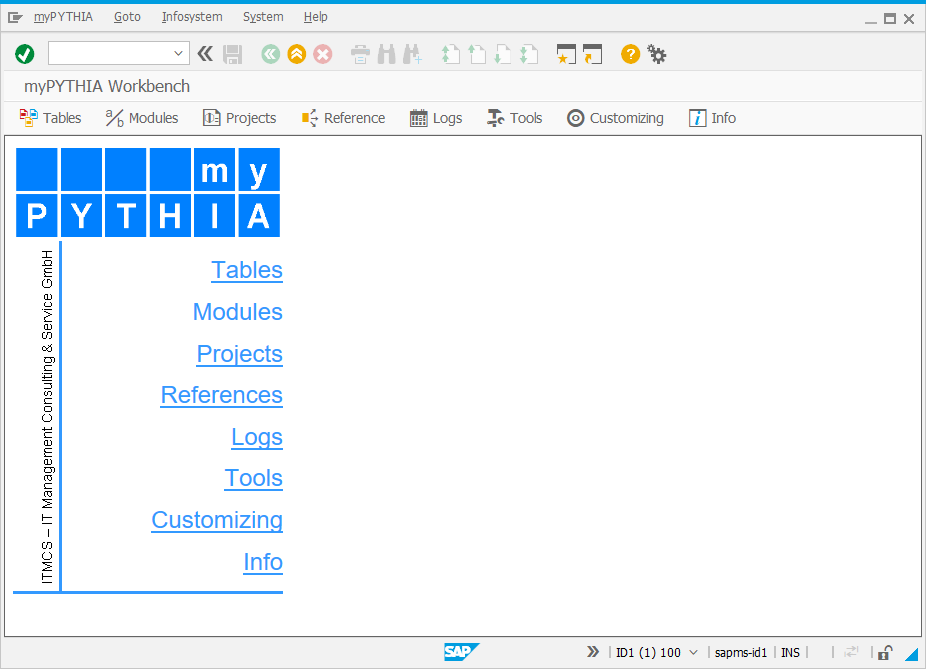Click the Find Next binoculars icon

412,54
